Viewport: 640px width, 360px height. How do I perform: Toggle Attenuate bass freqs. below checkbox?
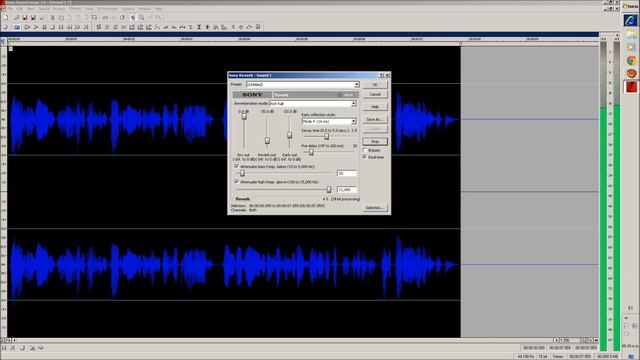tap(237, 167)
